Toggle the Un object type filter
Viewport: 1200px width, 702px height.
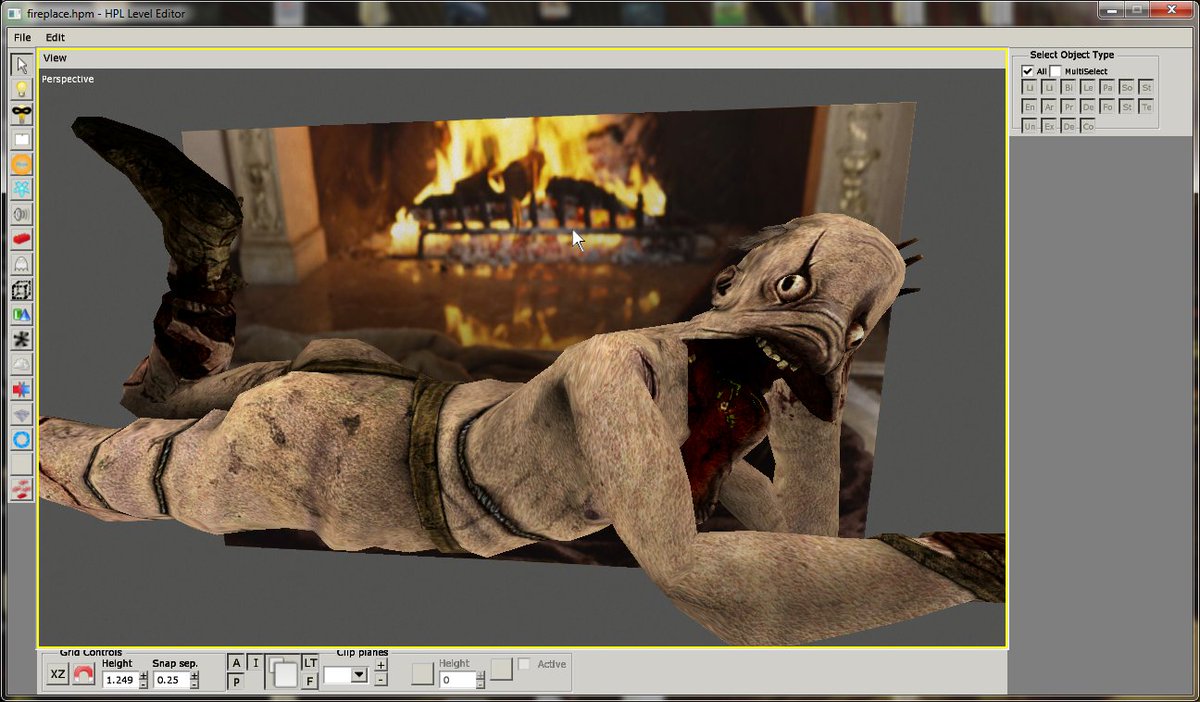pos(1030,126)
